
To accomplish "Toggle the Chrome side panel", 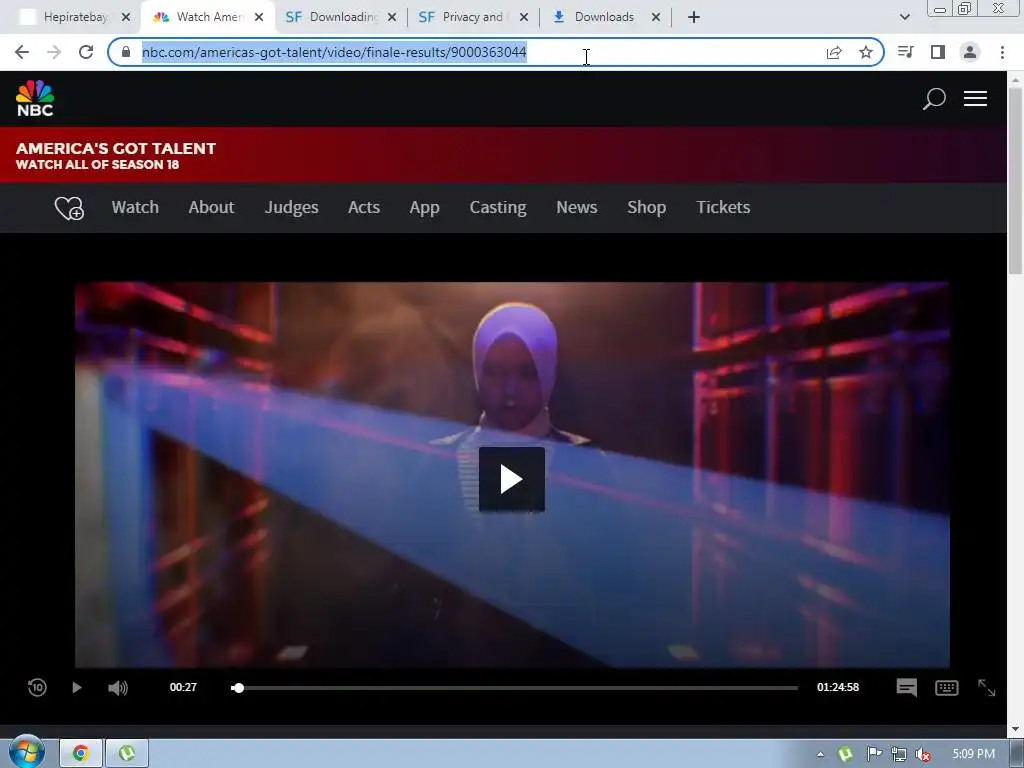I will tap(938, 52).
